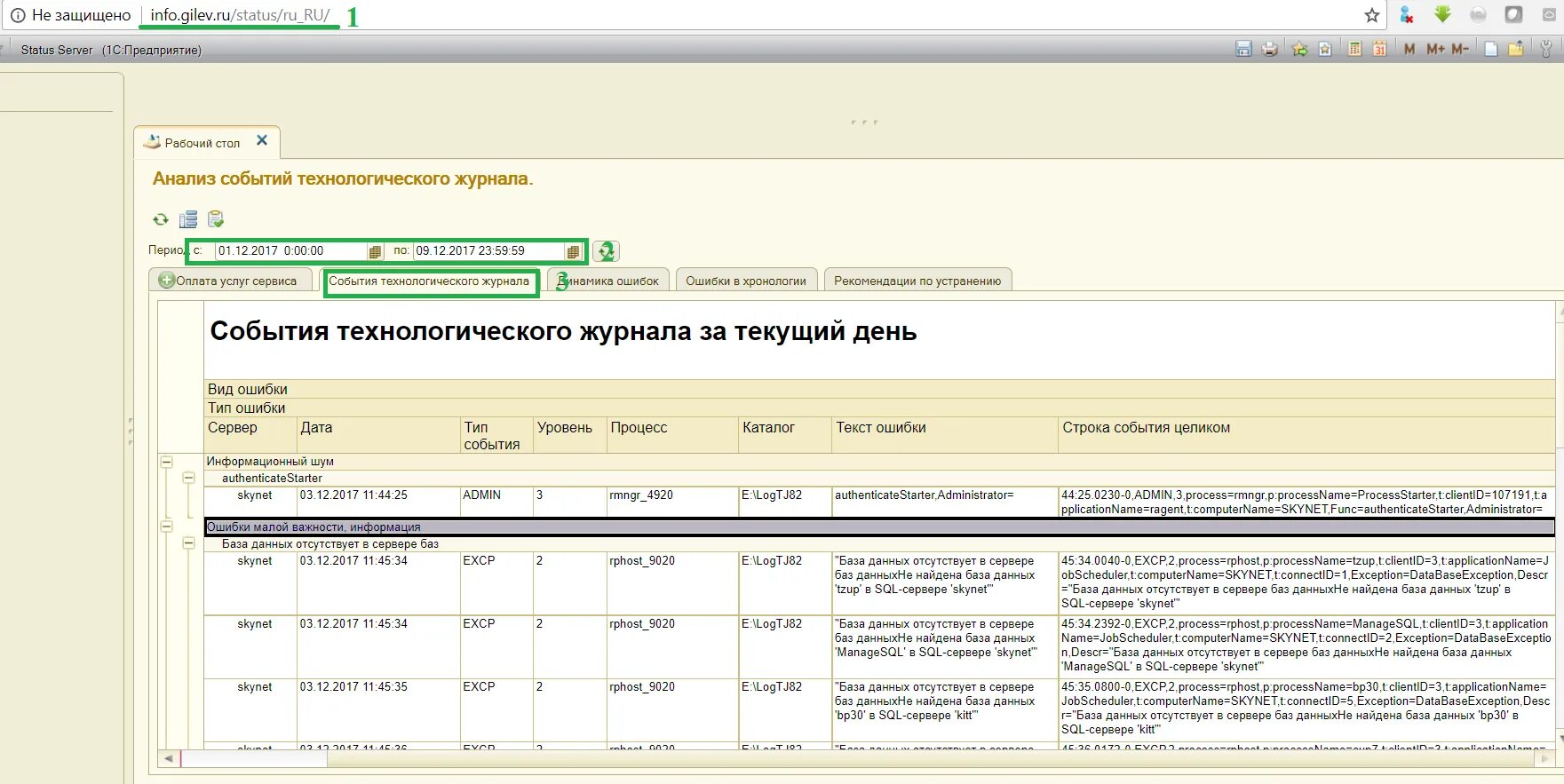The image size is (1564, 784).
Task: Collapse the Информационный шум group
Action: click(x=166, y=462)
